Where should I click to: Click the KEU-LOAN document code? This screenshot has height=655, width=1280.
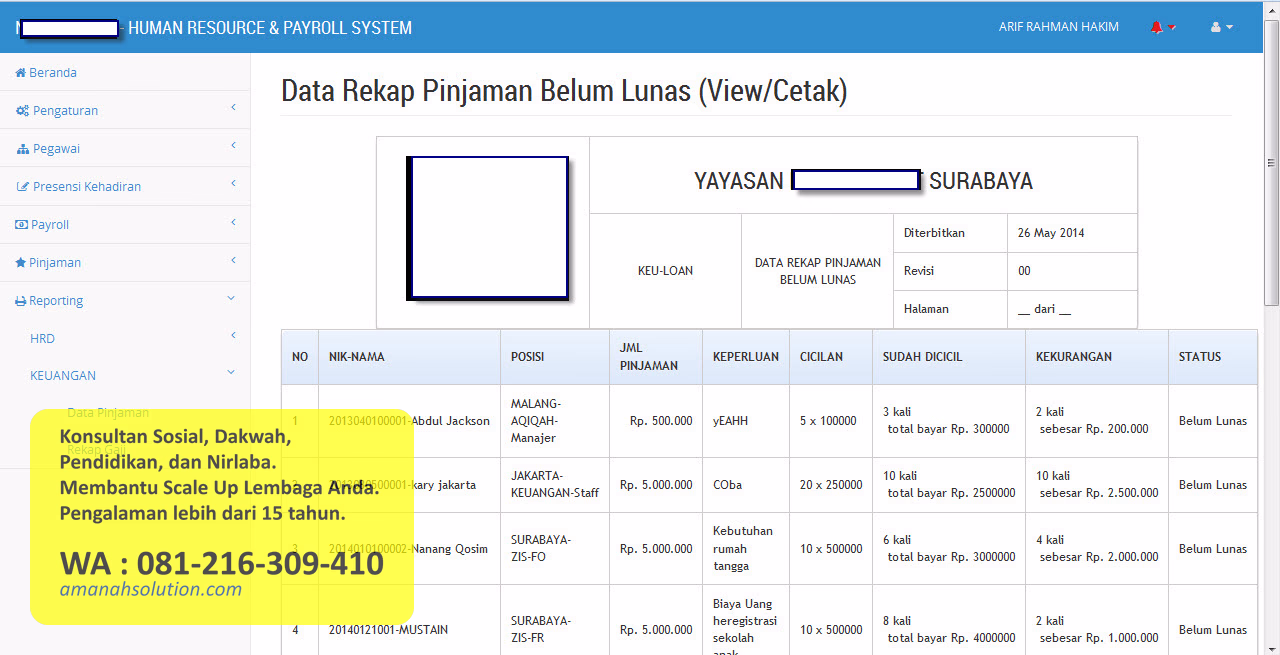[x=665, y=271]
